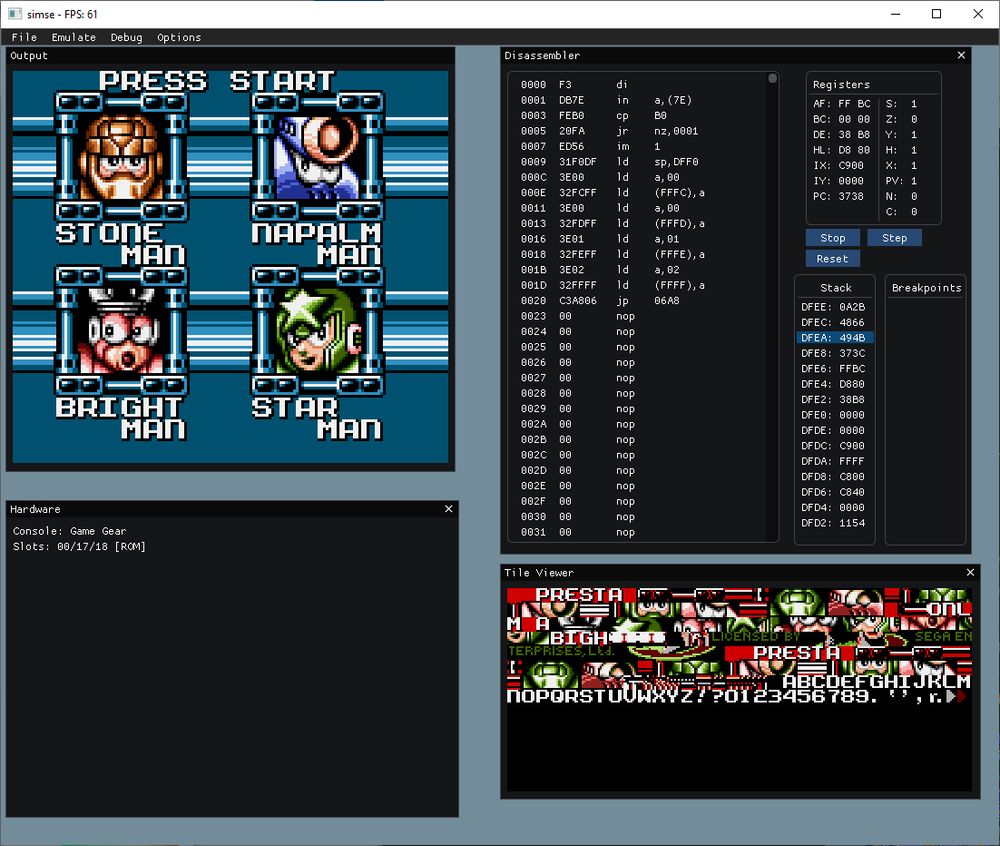Select the highlighted stack entry DFEA: 494B
The height and width of the screenshot is (846, 1000).
[834, 338]
